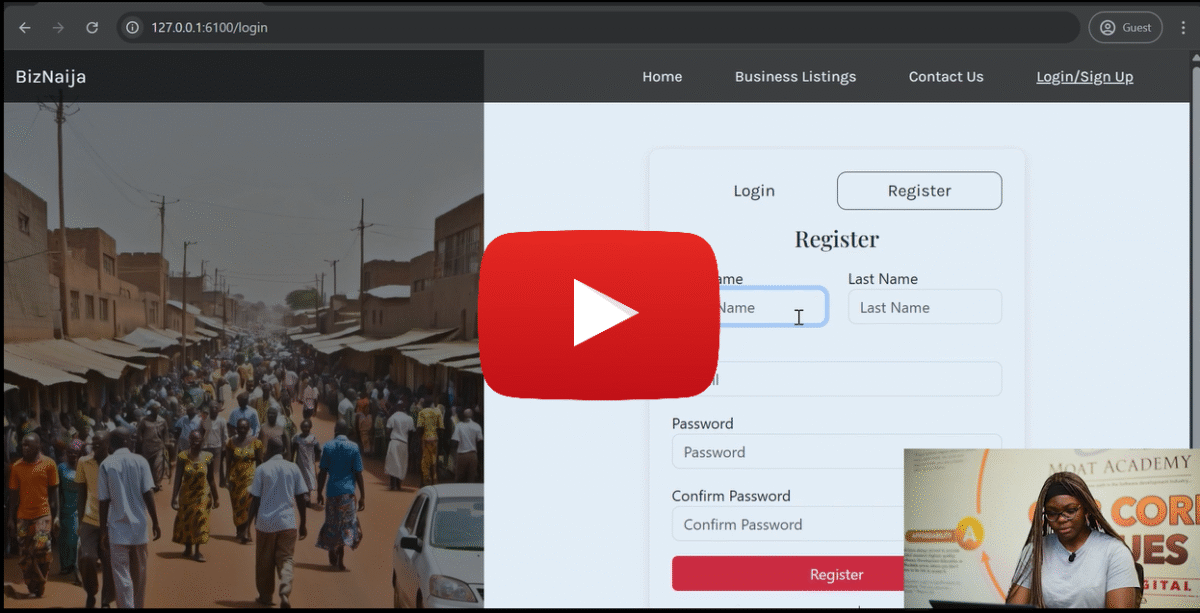1200x613 pixels.
Task: Click the address bar showing 127.0.0.1:6100/login
Action: (x=598, y=28)
